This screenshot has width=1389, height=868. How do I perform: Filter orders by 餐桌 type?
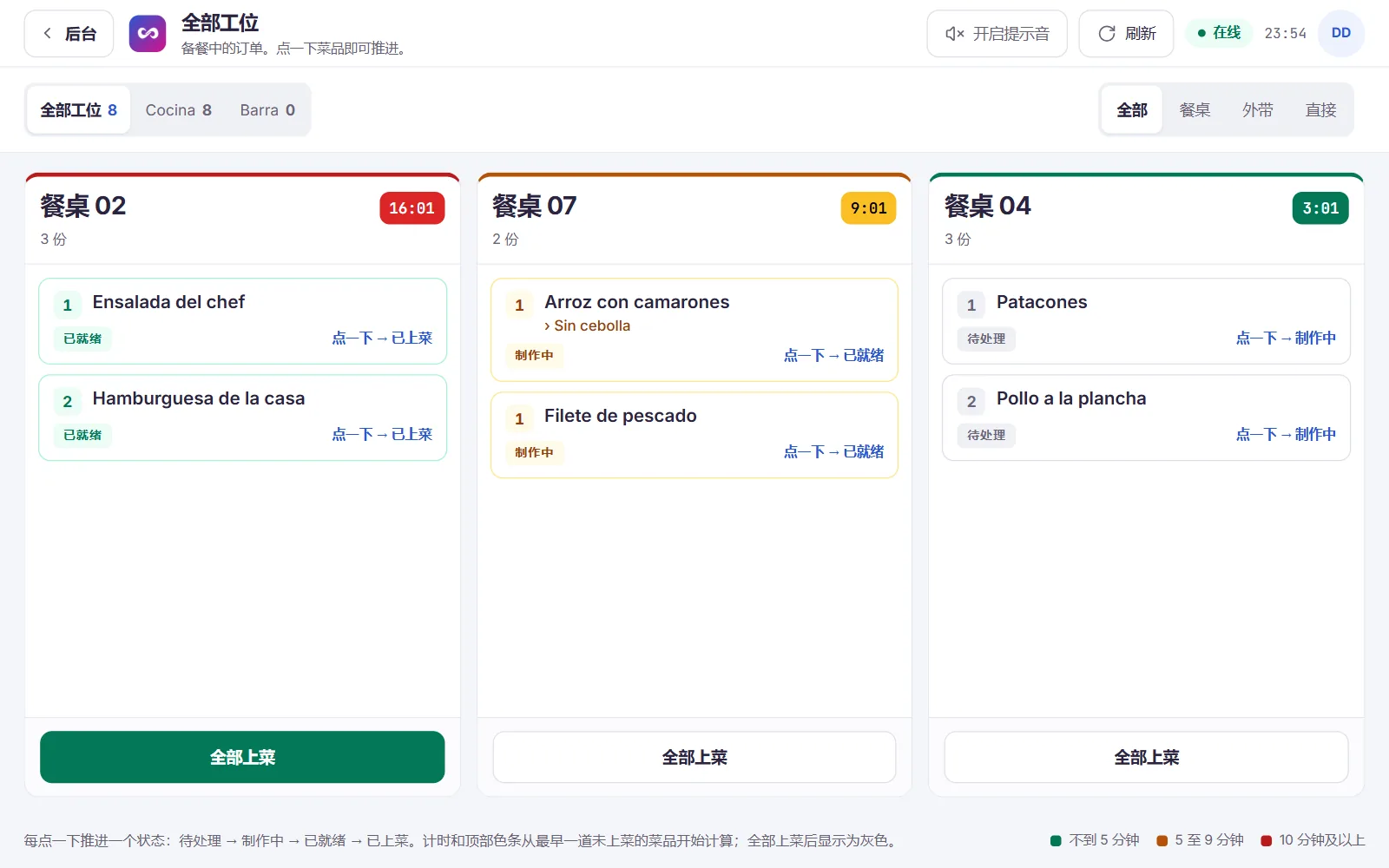(1195, 110)
